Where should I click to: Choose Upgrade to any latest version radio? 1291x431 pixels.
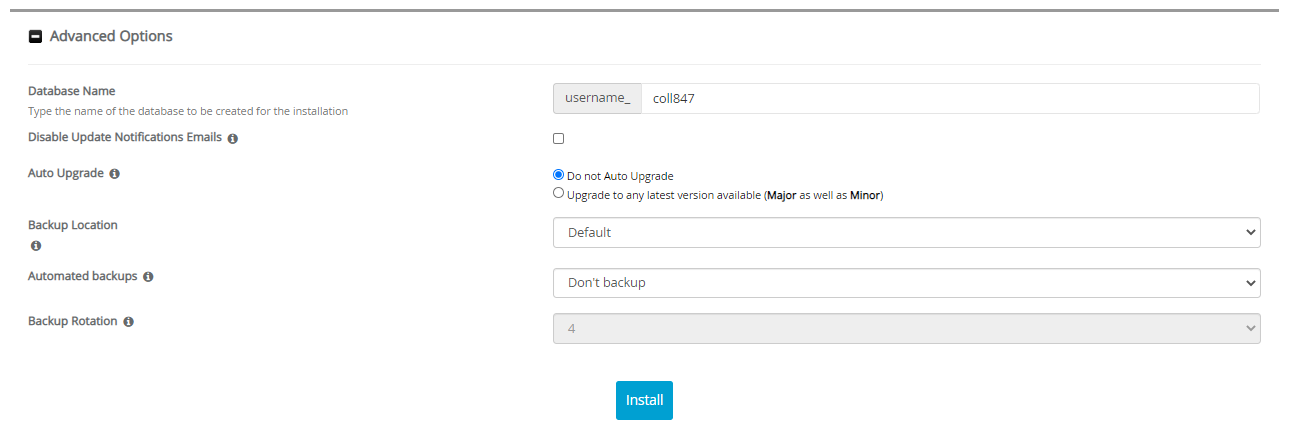pos(559,194)
